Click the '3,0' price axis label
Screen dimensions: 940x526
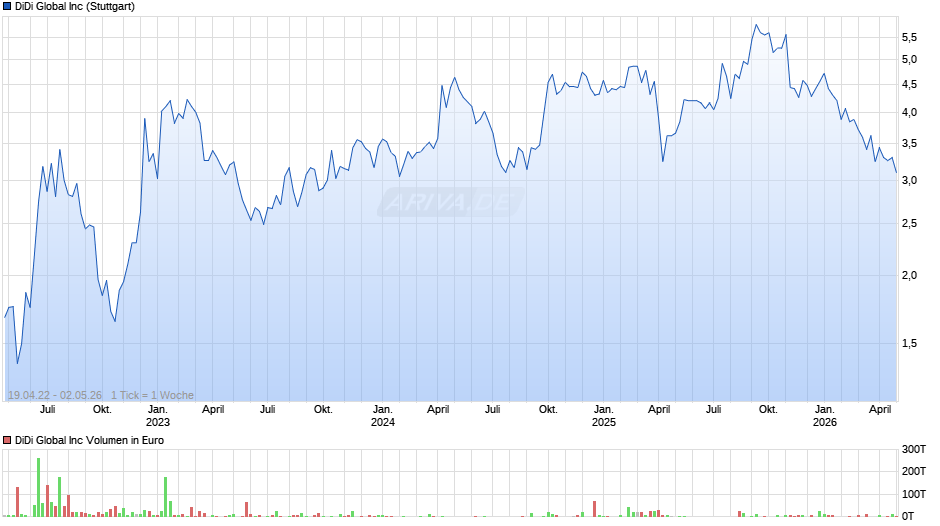click(x=909, y=181)
